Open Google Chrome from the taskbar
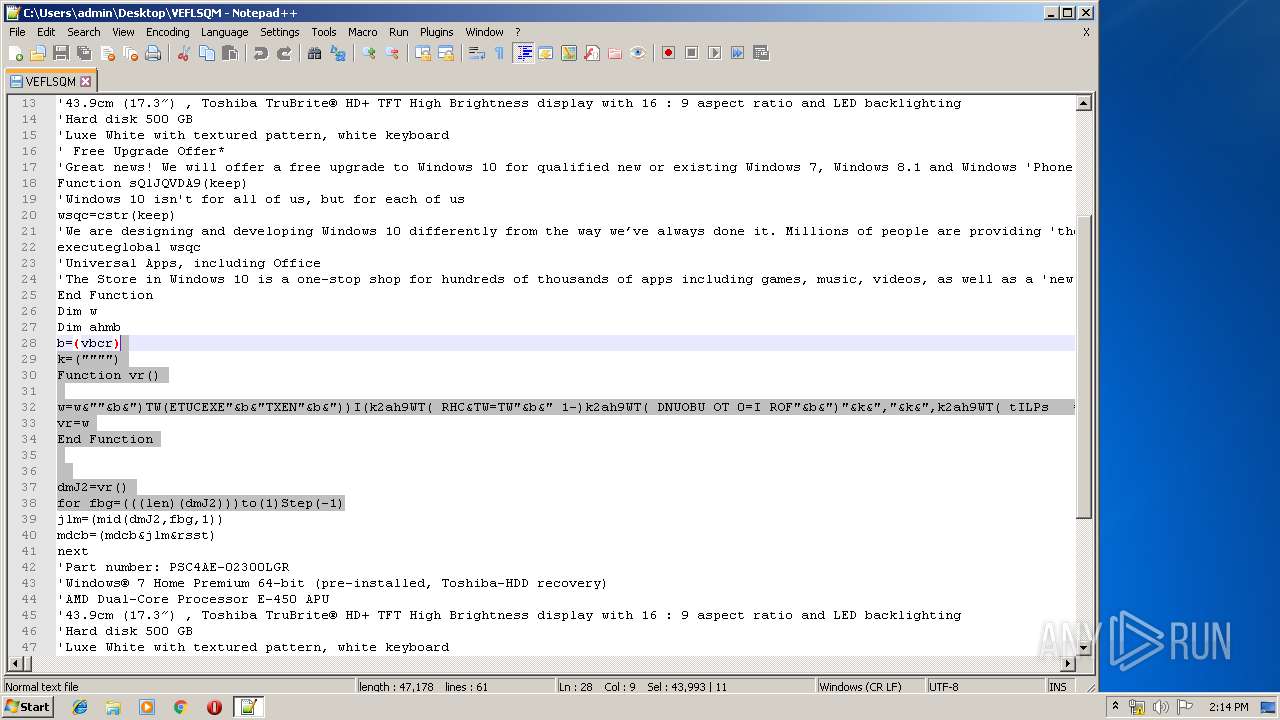Image resolution: width=1280 pixels, height=720 pixels. tap(181, 707)
